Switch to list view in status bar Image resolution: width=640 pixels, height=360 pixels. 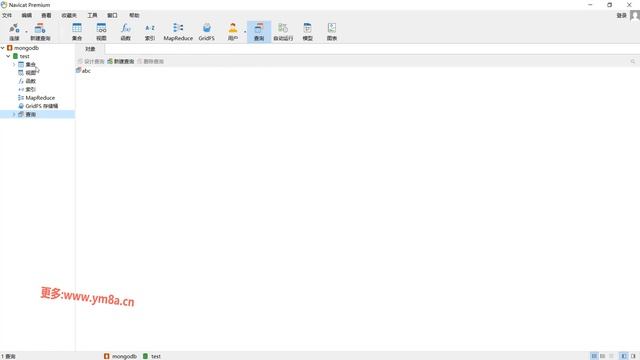pyautogui.click(x=594, y=356)
